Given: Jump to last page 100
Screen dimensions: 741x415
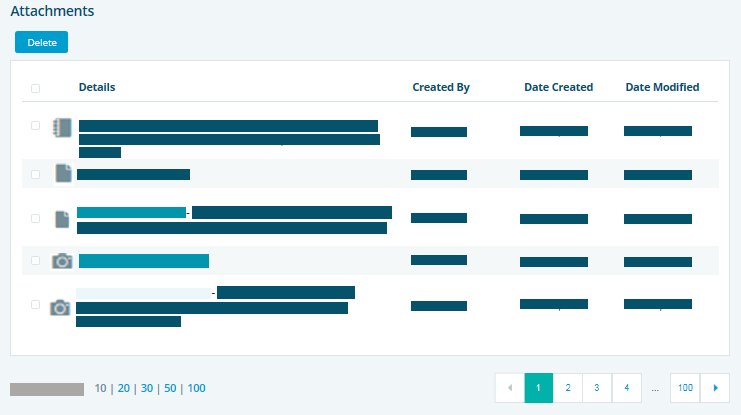Looking at the screenshot, I should coord(685,388).
